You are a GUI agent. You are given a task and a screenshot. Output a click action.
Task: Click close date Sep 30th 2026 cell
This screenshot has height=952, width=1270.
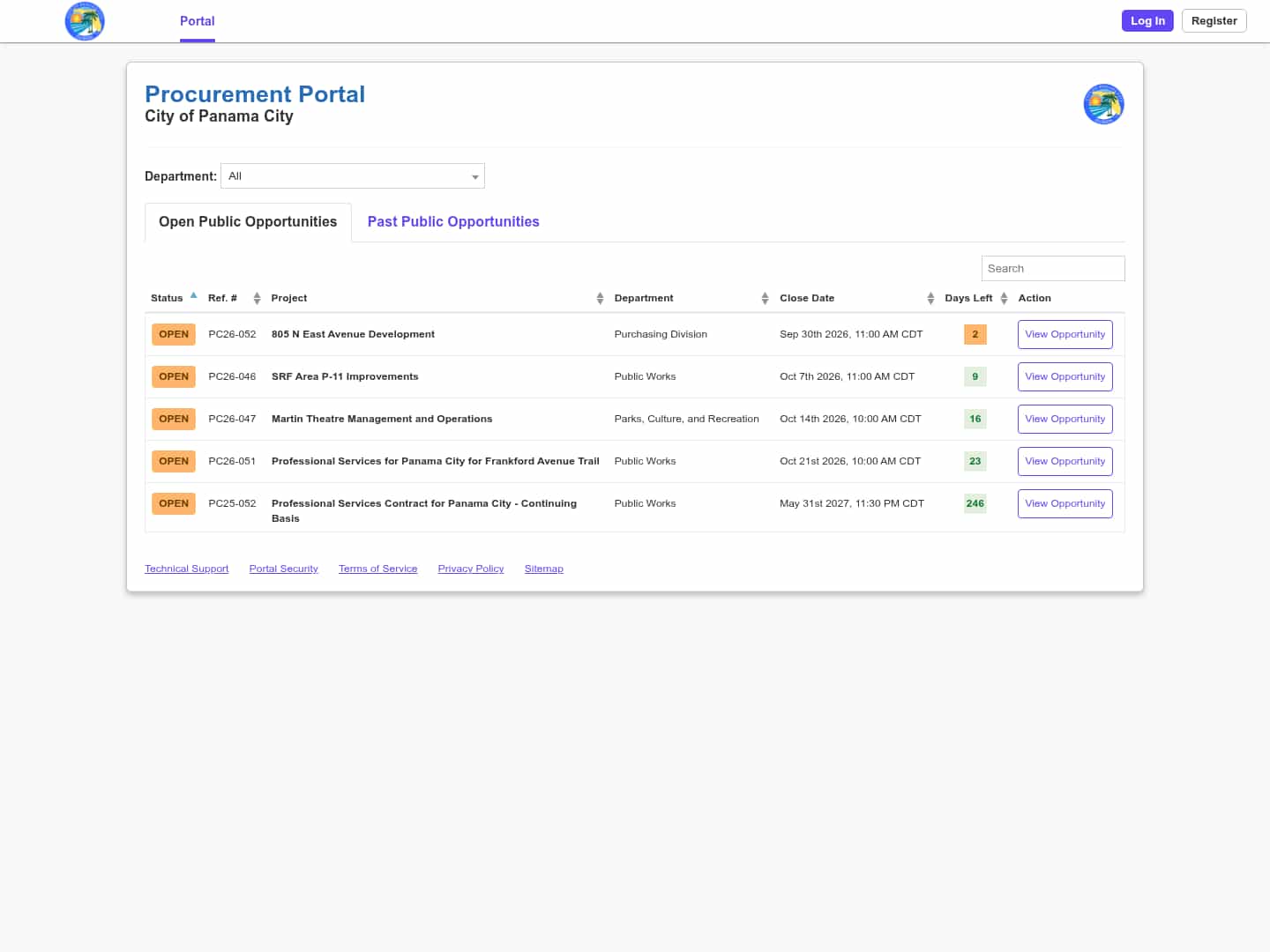click(851, 335)
